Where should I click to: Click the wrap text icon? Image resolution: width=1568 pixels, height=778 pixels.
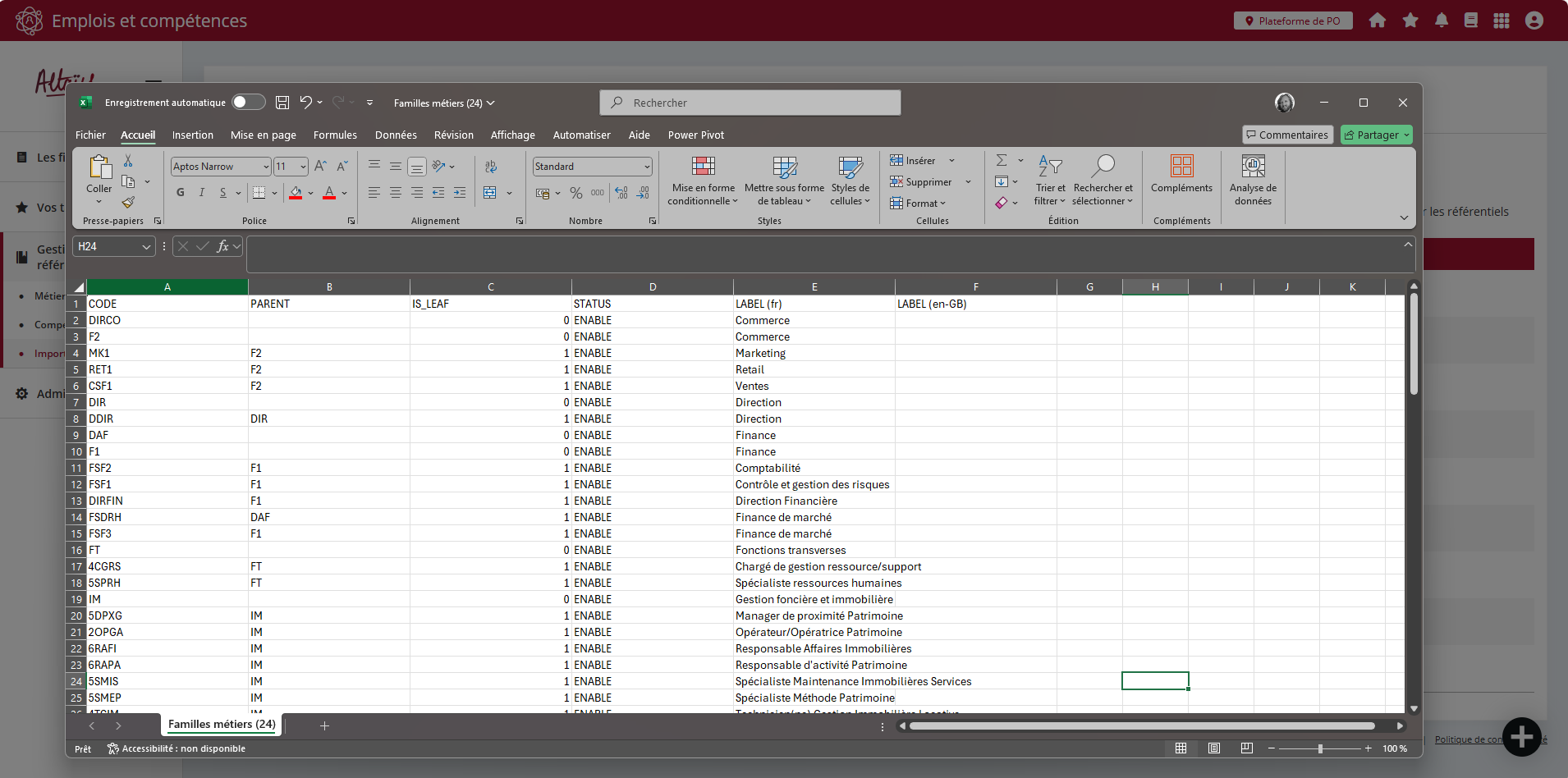tap(491, 167)
